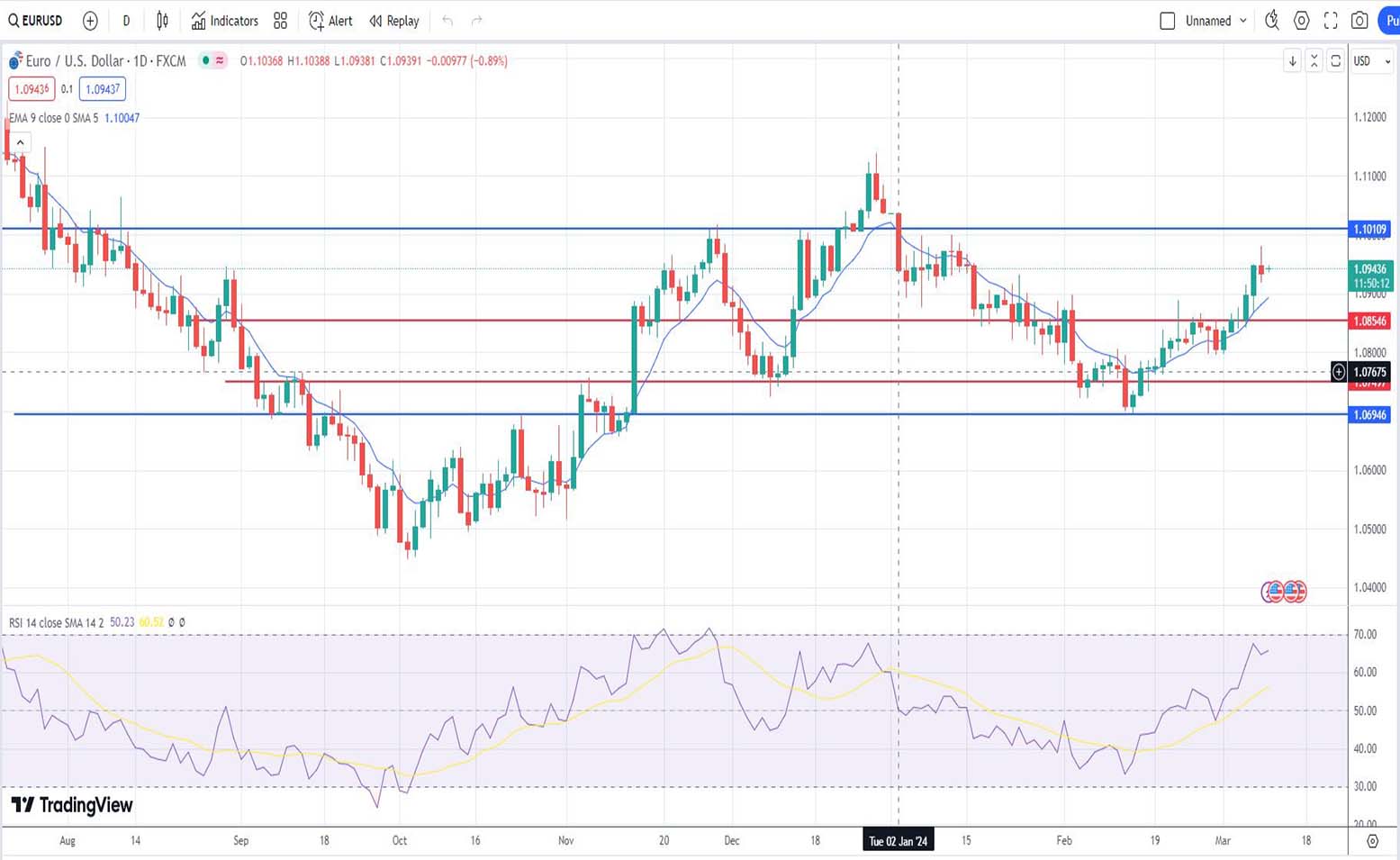
Task: Open the Indicators menu
Action: 224,21
